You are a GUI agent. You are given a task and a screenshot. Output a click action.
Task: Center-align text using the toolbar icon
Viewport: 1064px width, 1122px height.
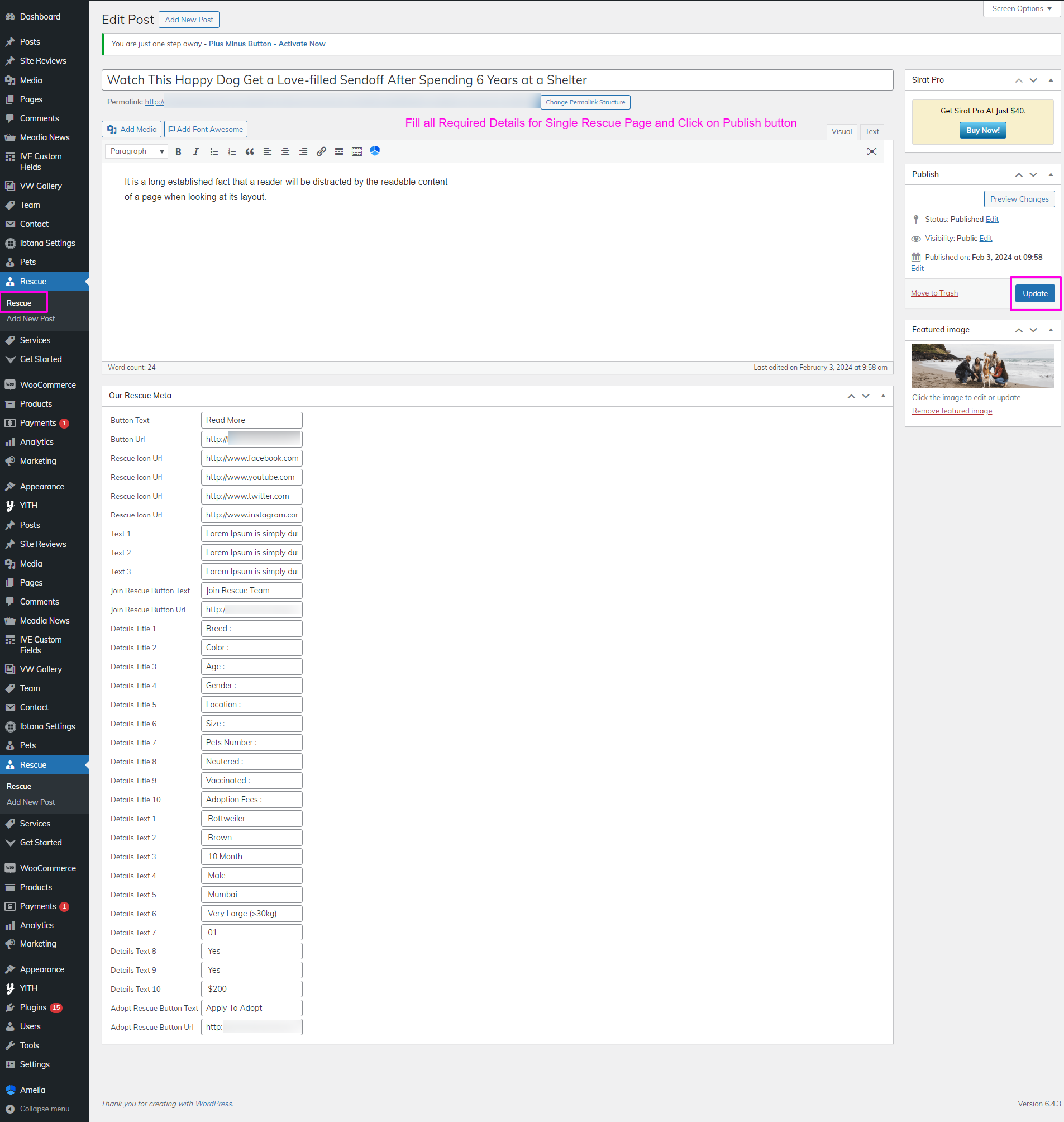(285, 151)
